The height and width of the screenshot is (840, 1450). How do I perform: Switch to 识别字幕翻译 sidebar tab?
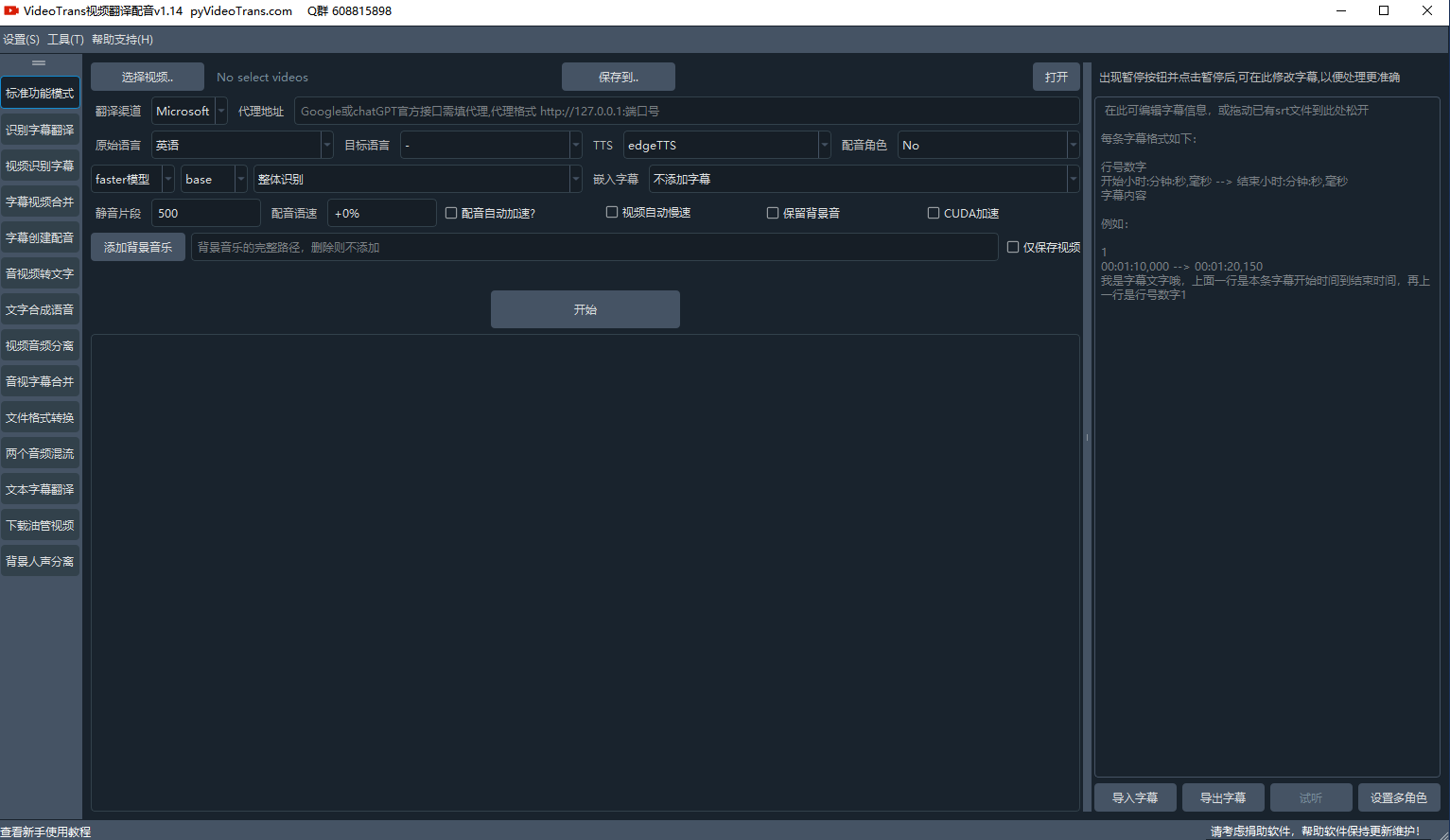coord(40,130)
